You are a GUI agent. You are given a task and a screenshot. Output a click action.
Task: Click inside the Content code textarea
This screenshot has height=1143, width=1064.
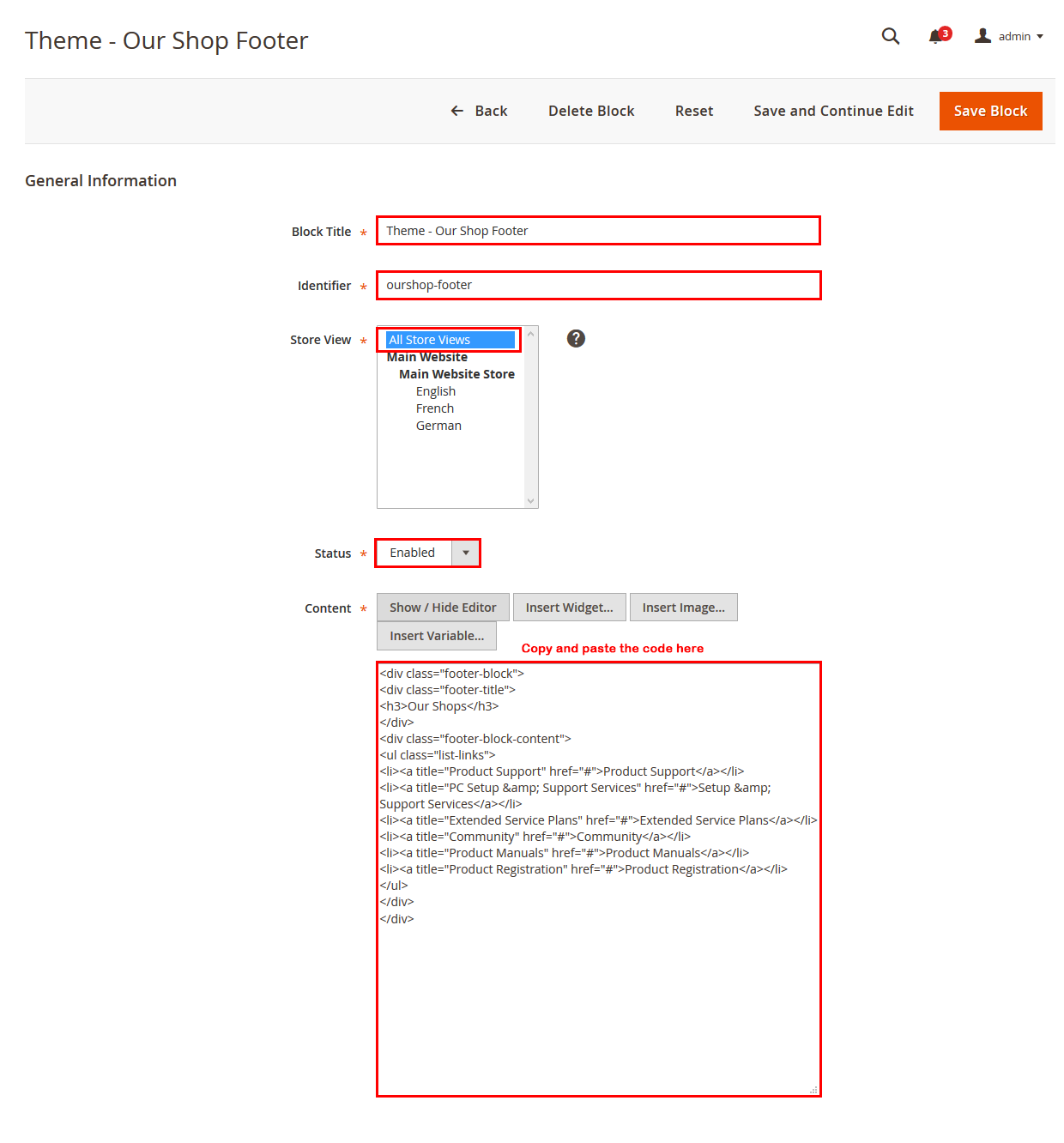(x=598, y=879)
